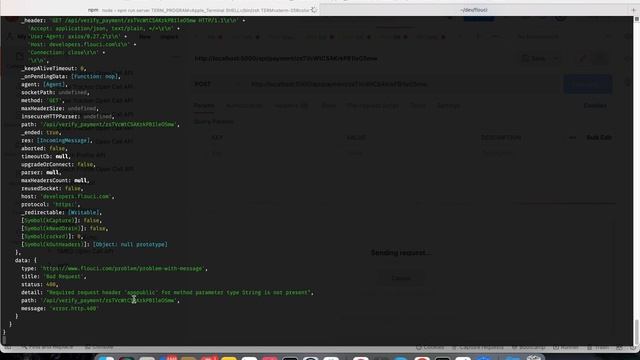
Task: Click the blue Send button in Postman
Action: (x=587, y=84)
